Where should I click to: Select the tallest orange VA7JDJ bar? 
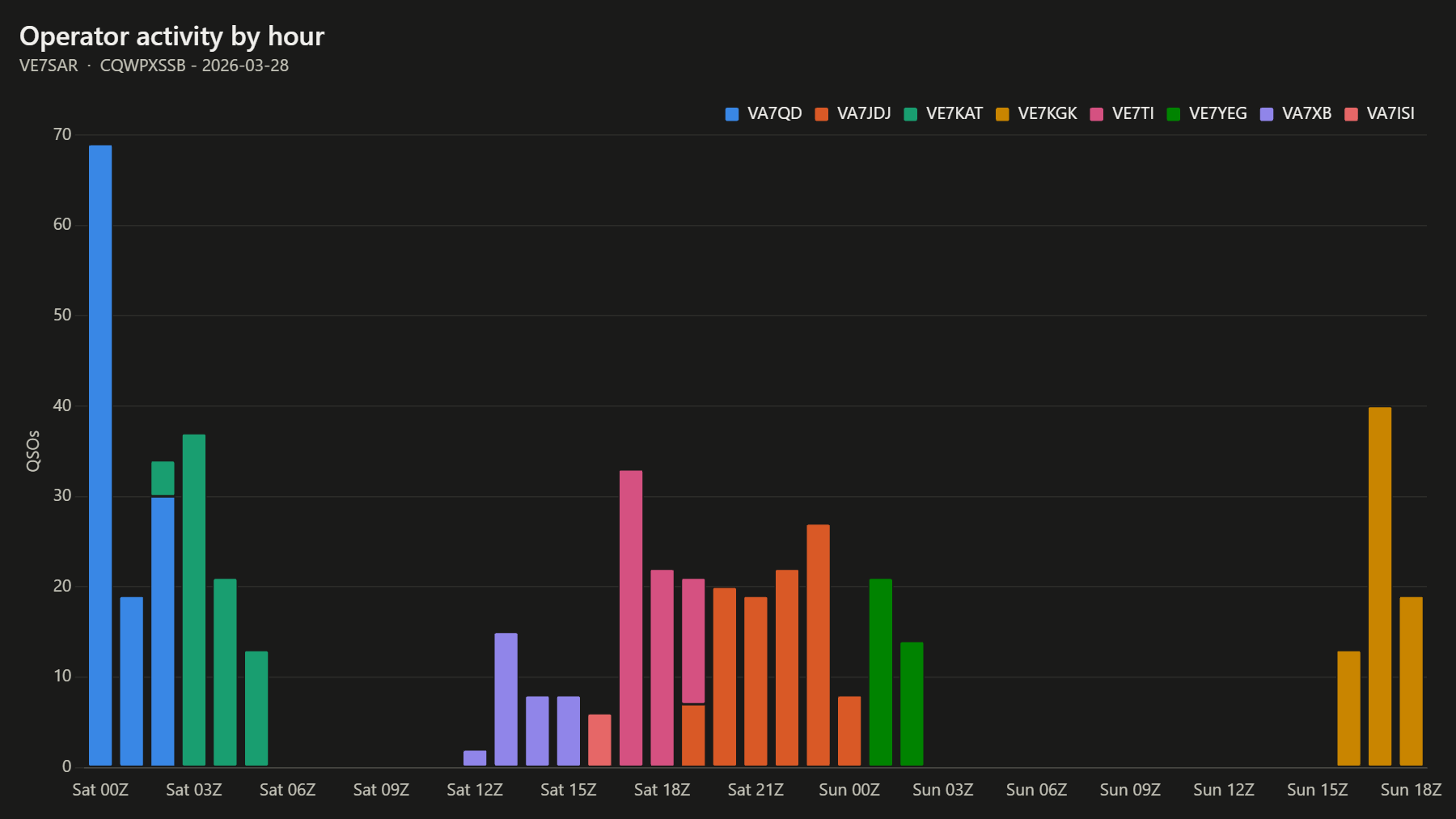(x=818, y=645)
